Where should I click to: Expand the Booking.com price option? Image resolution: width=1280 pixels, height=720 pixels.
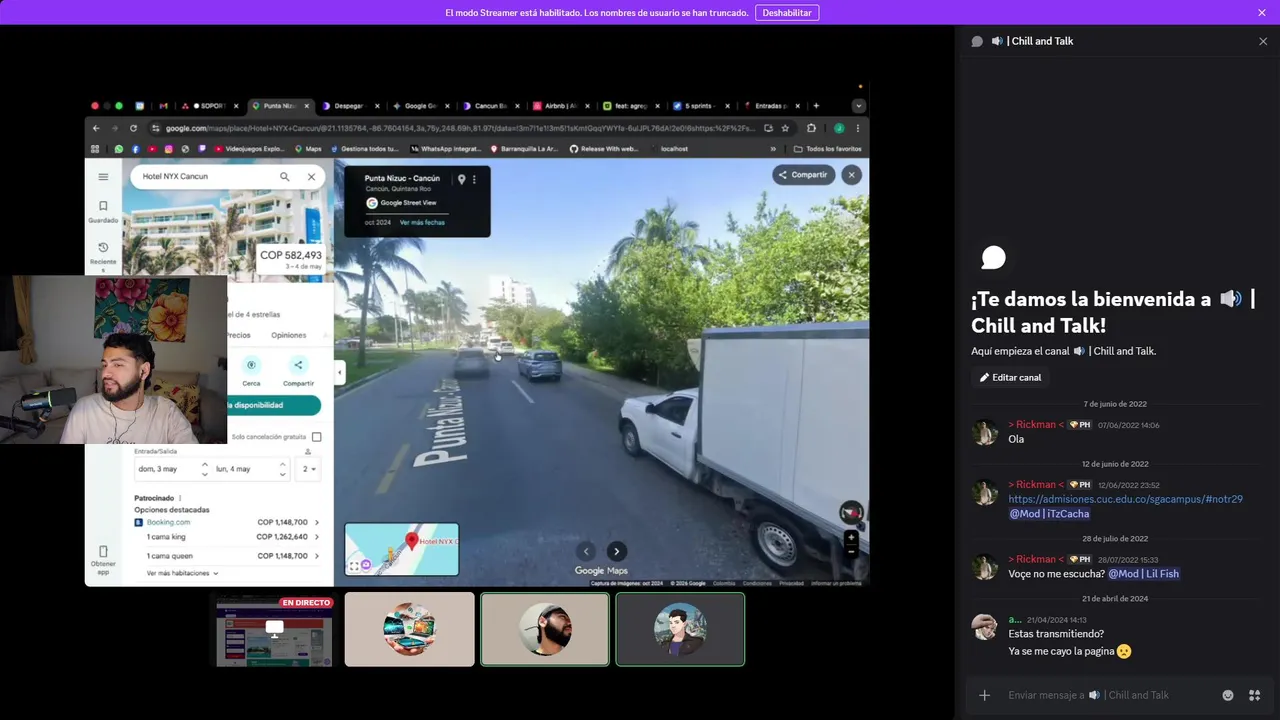click(x=317, y=522)
